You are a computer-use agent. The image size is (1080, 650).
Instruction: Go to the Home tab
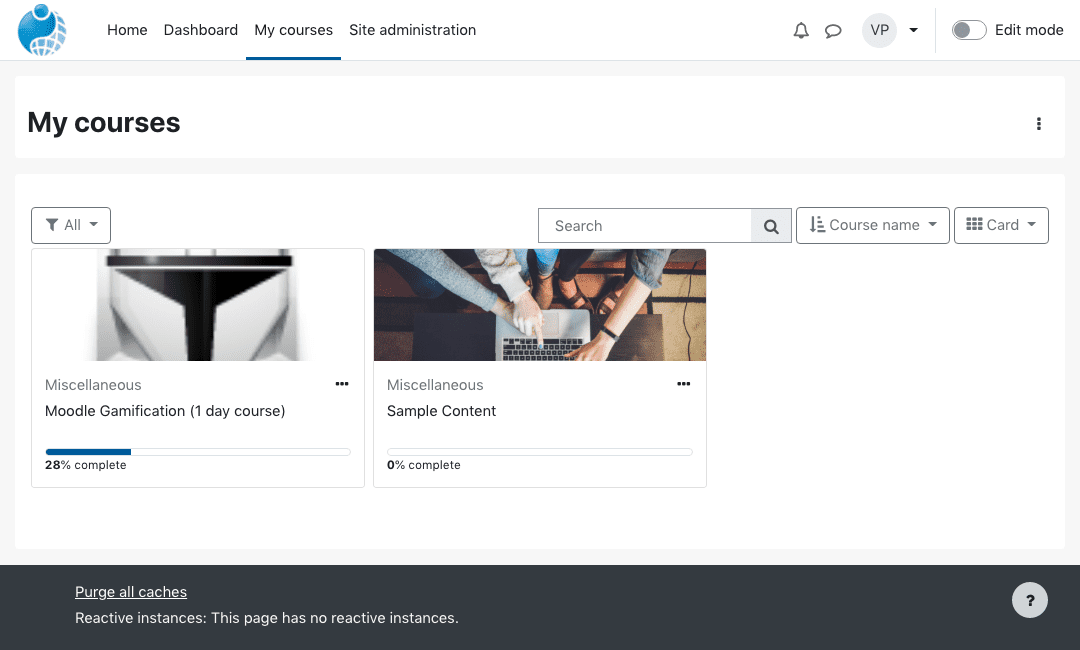pos(127,30)
